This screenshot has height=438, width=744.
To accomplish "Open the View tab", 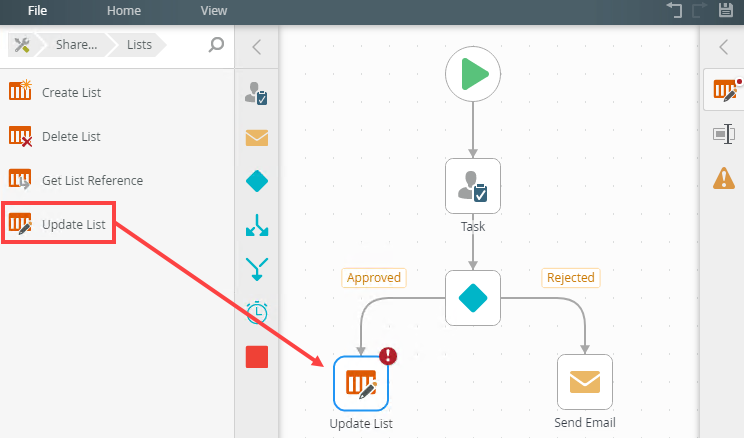I will pyautogui.click(x=214, y=10).
